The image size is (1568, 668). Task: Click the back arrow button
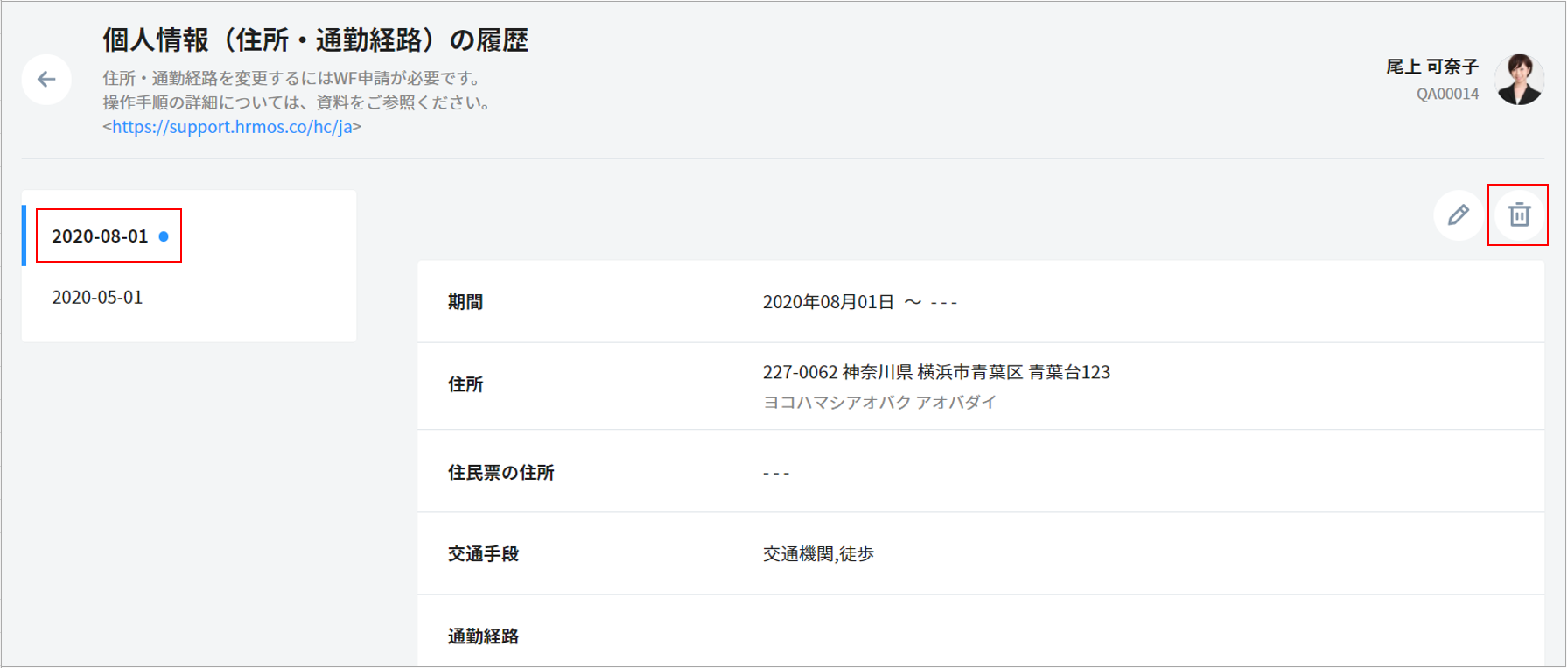[x=46, y=80]
